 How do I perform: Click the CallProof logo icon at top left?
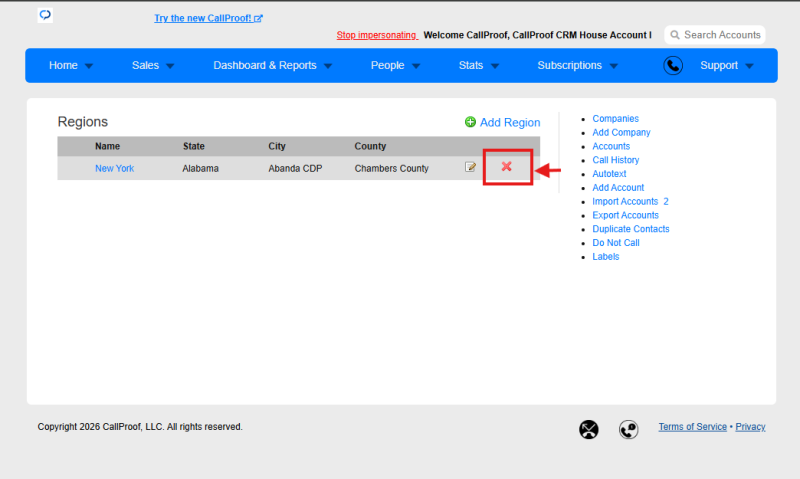coord(45,15)
